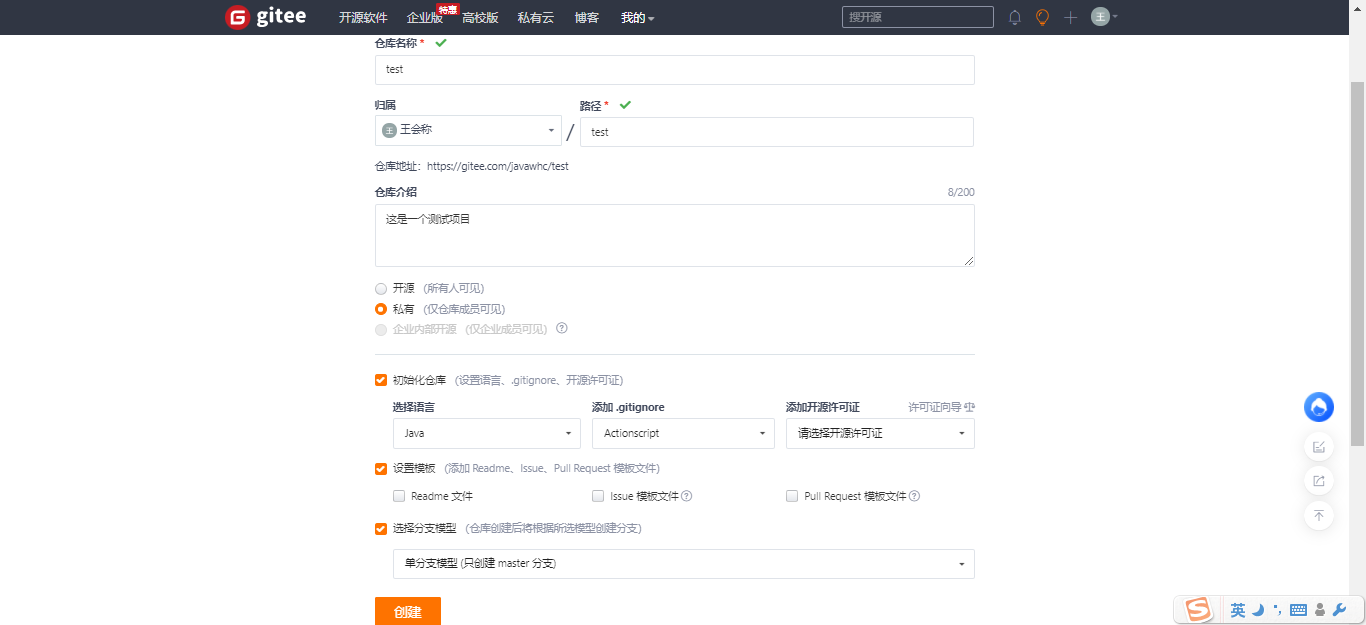
Task: Open the 选择语言 dropdown showing Java
Action: (486, 433)
